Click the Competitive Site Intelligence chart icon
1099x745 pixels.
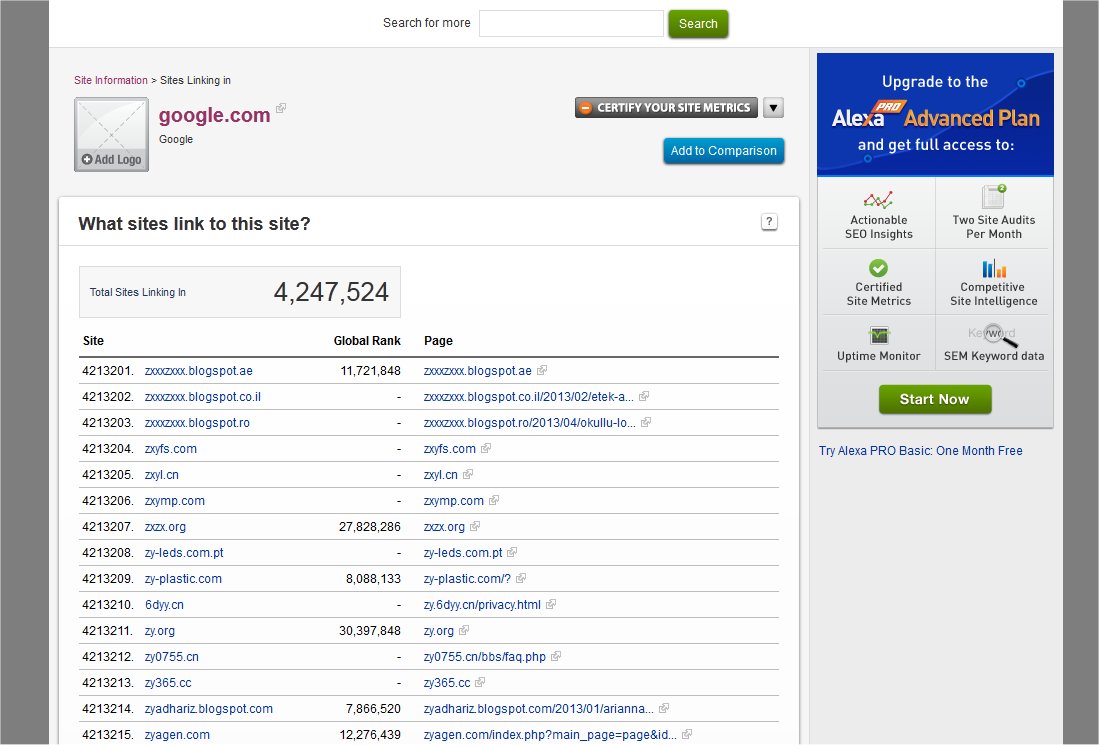[x=993, y=267]
